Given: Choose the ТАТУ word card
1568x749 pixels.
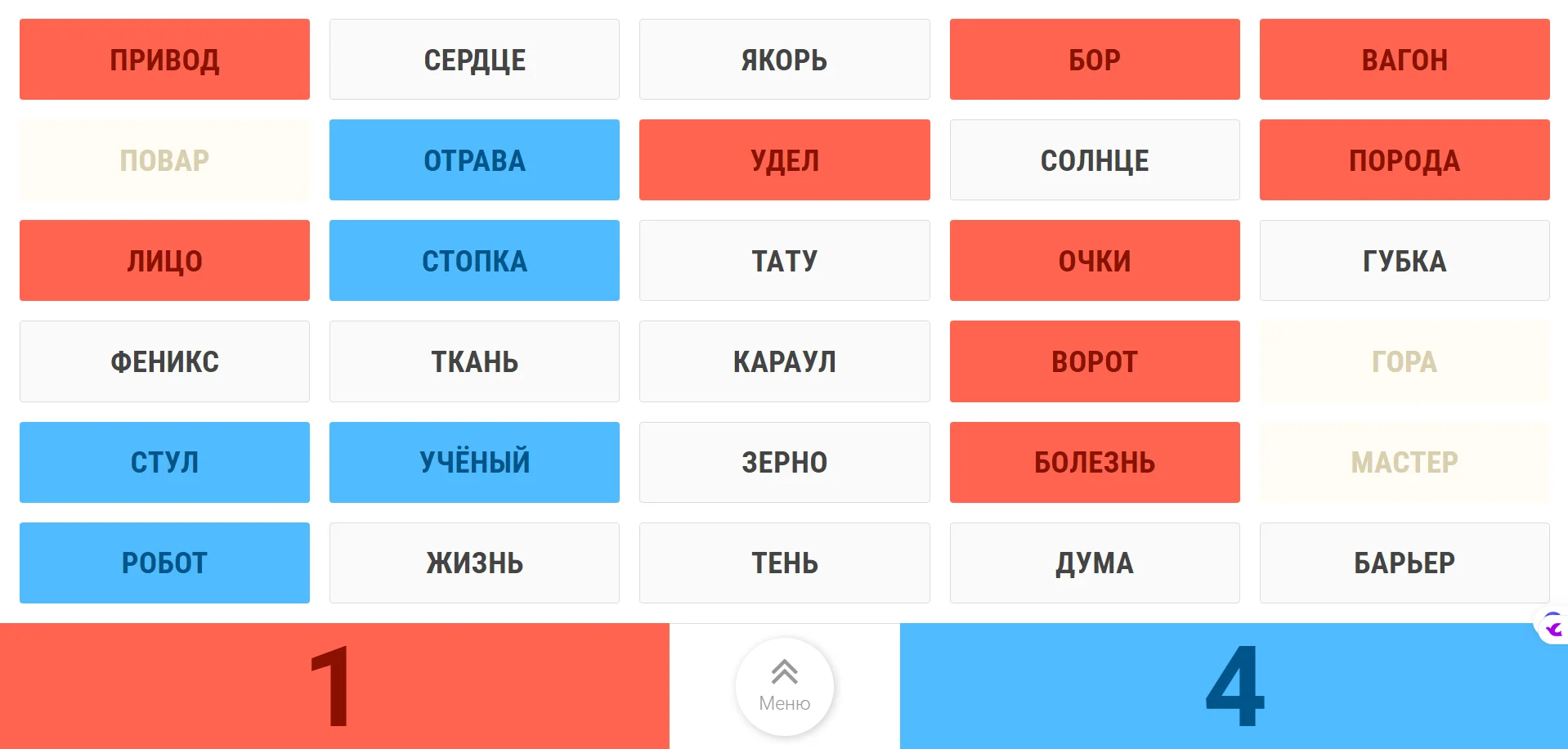Looking at the screenshot, I should 784,261.
